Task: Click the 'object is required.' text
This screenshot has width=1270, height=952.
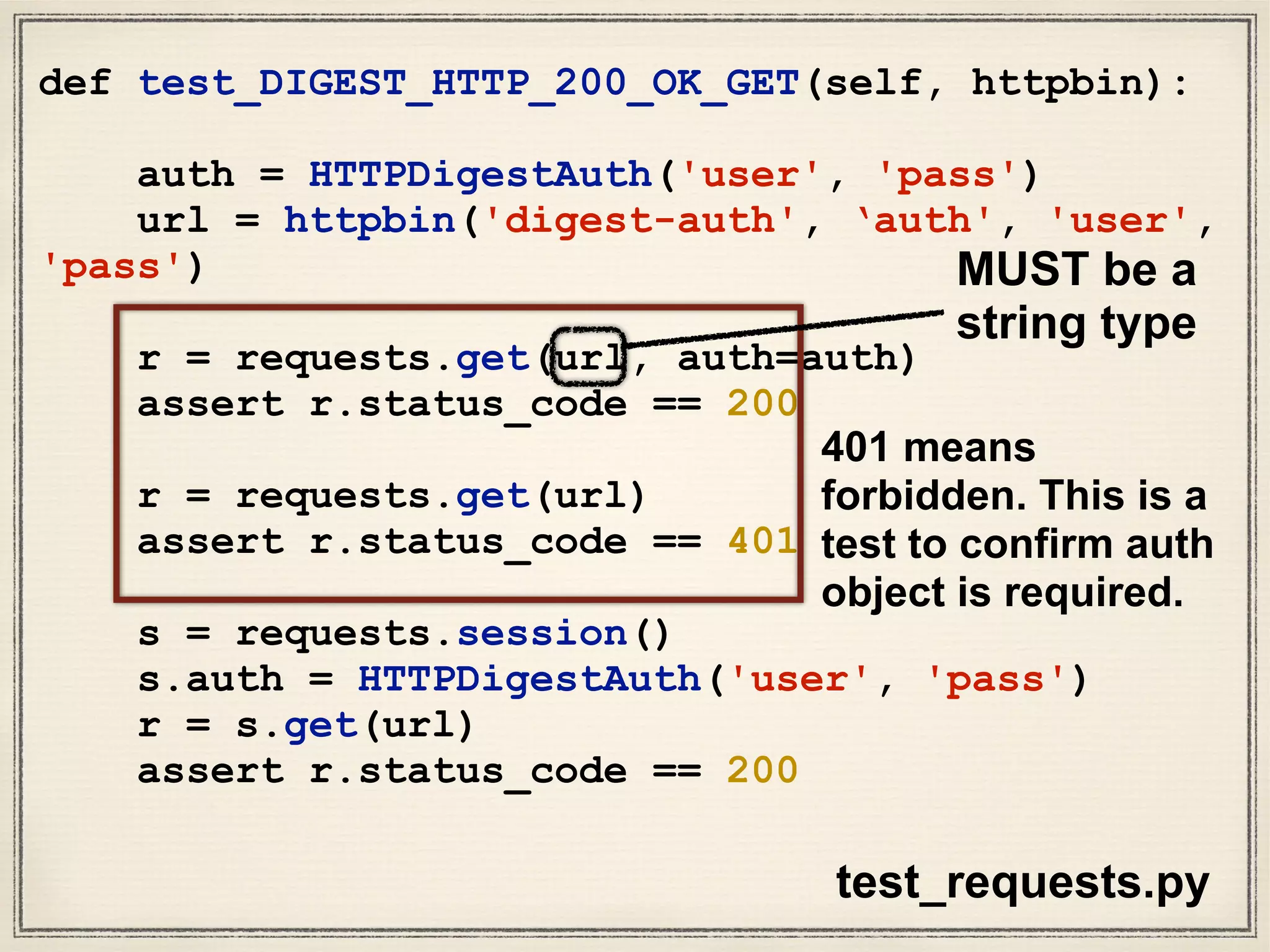Action: [x=1002, y=593]
